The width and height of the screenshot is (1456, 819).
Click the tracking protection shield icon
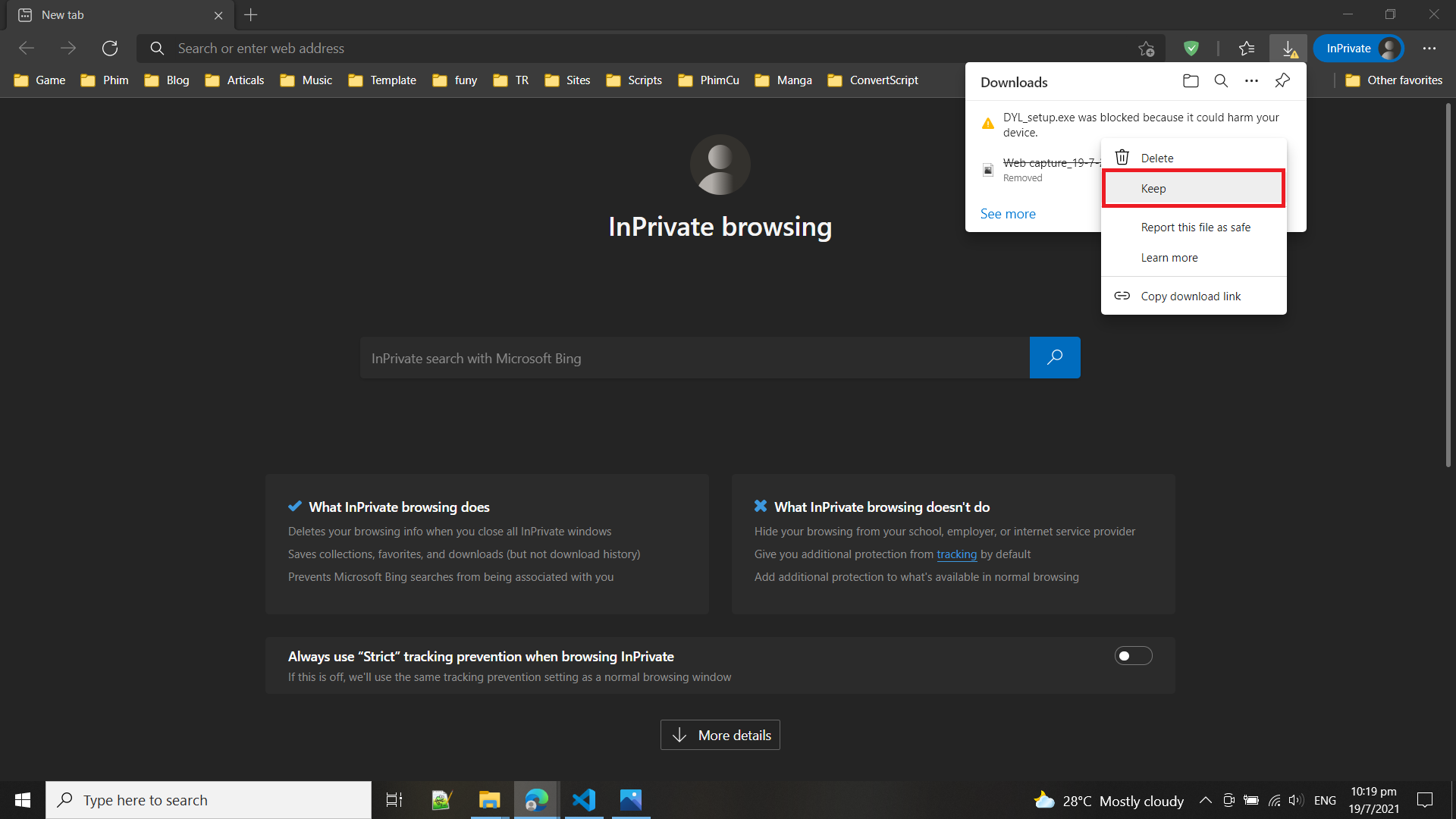click(1191, 49)
